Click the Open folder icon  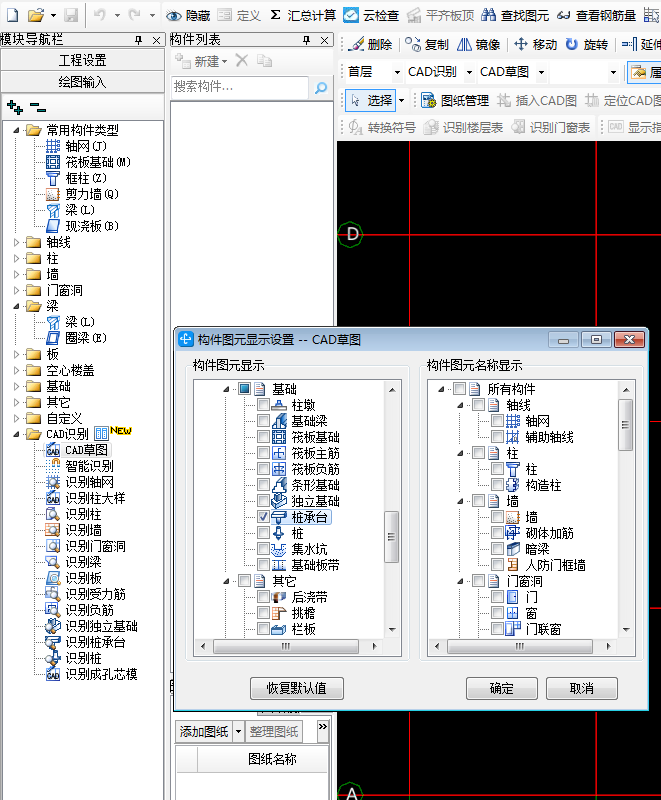36,15
